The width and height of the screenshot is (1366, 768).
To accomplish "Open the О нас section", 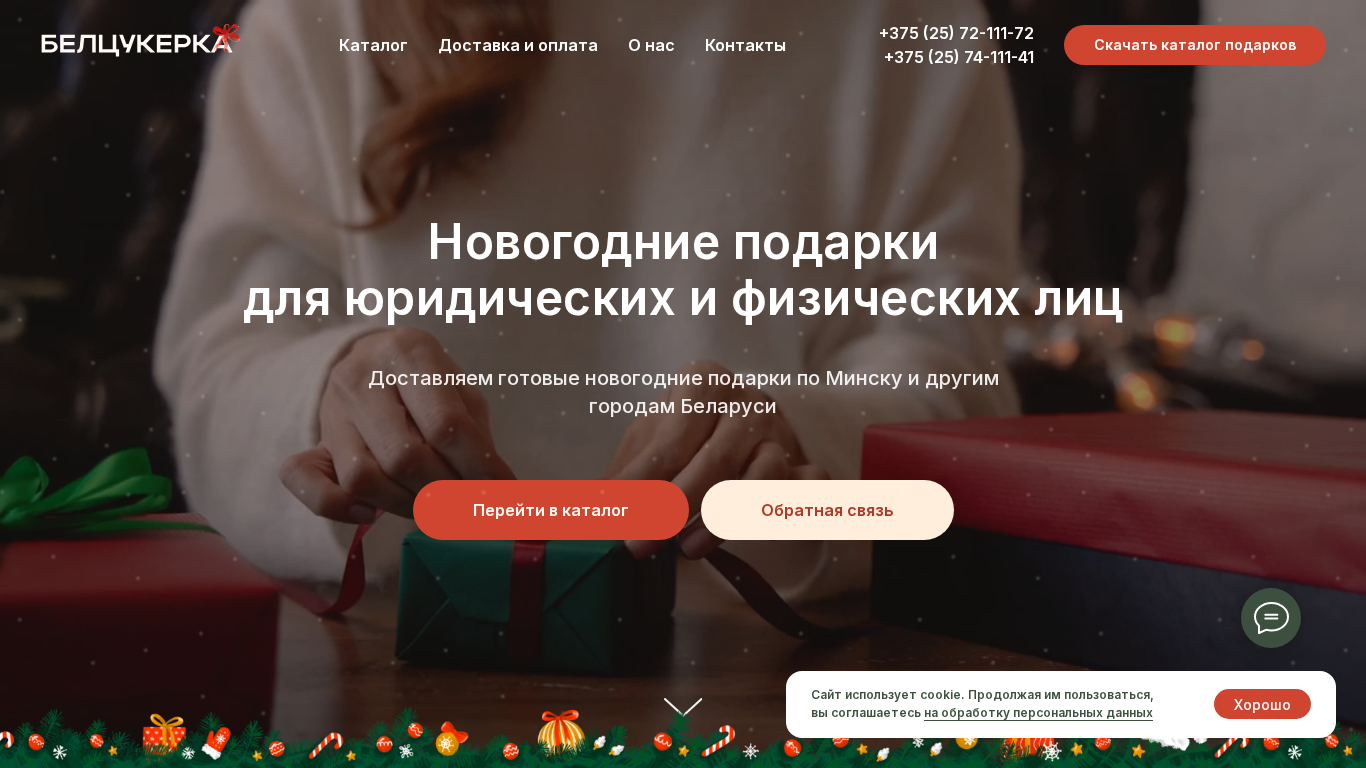I will coord(651,45).
